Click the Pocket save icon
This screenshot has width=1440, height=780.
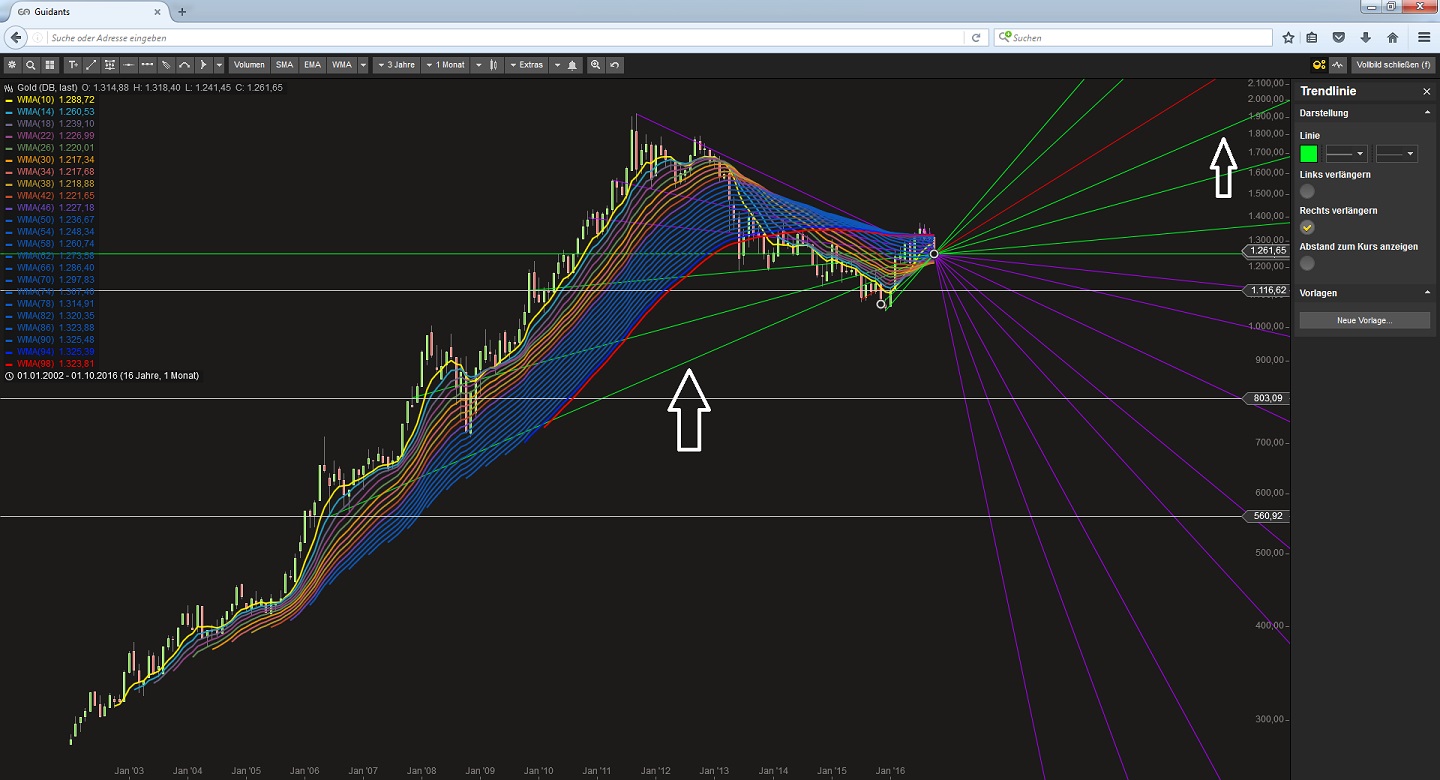click(x=1339, y=38)
